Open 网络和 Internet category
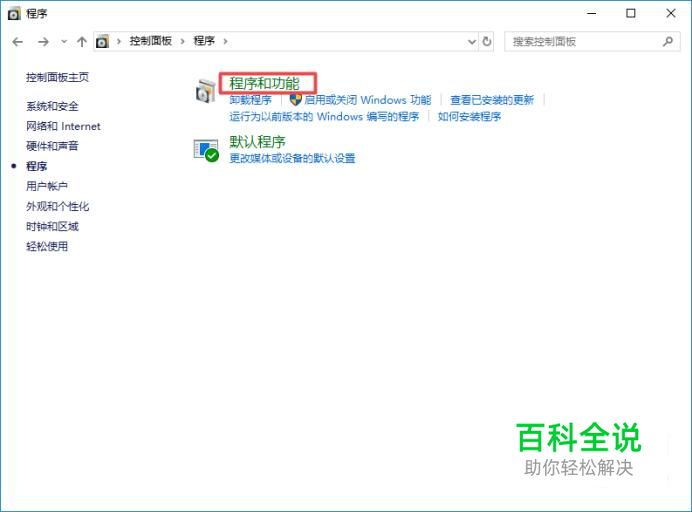Viewport: 692px width, 512px height. 63,126
